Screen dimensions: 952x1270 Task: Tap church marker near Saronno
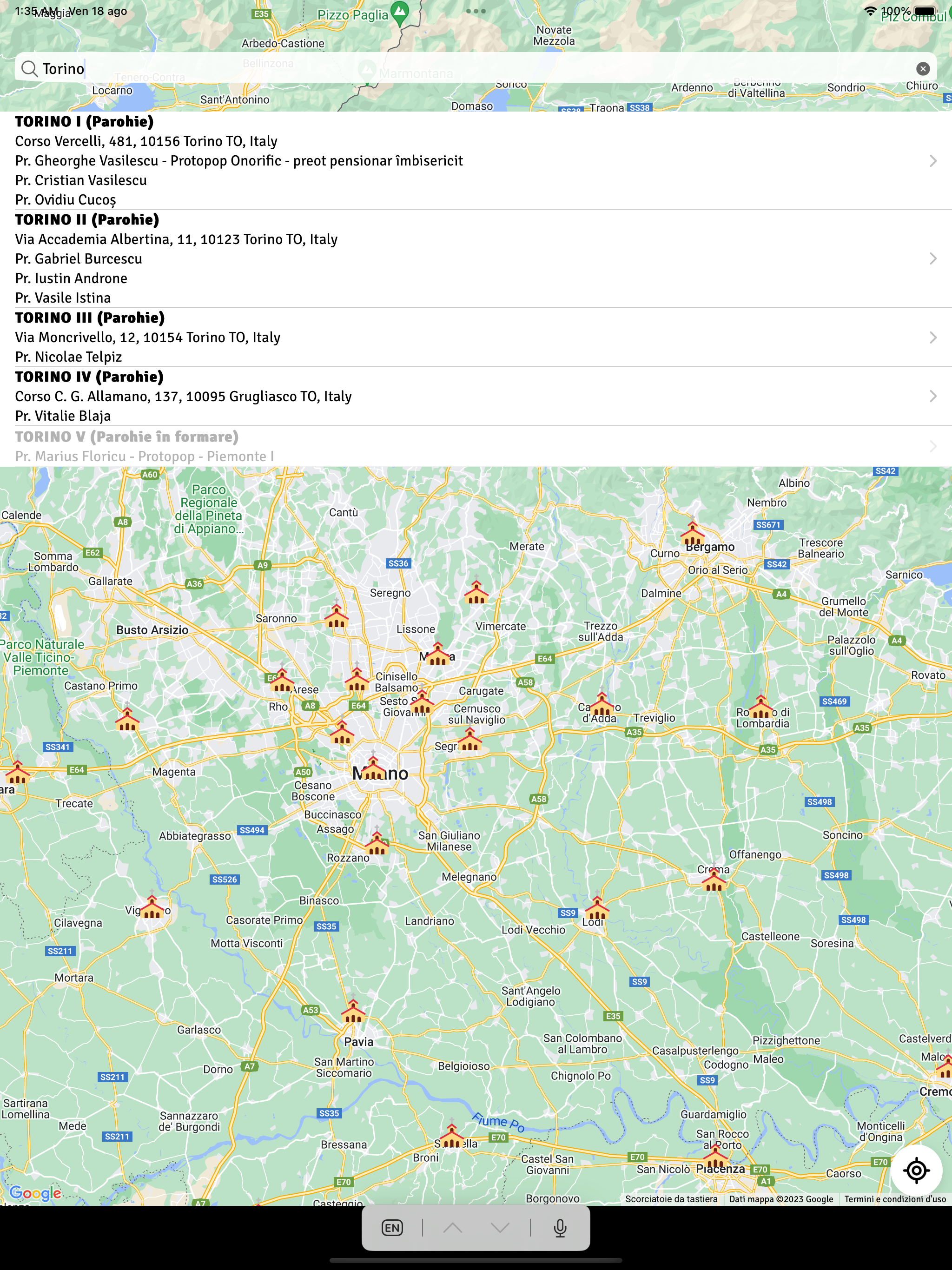[337, 615]
